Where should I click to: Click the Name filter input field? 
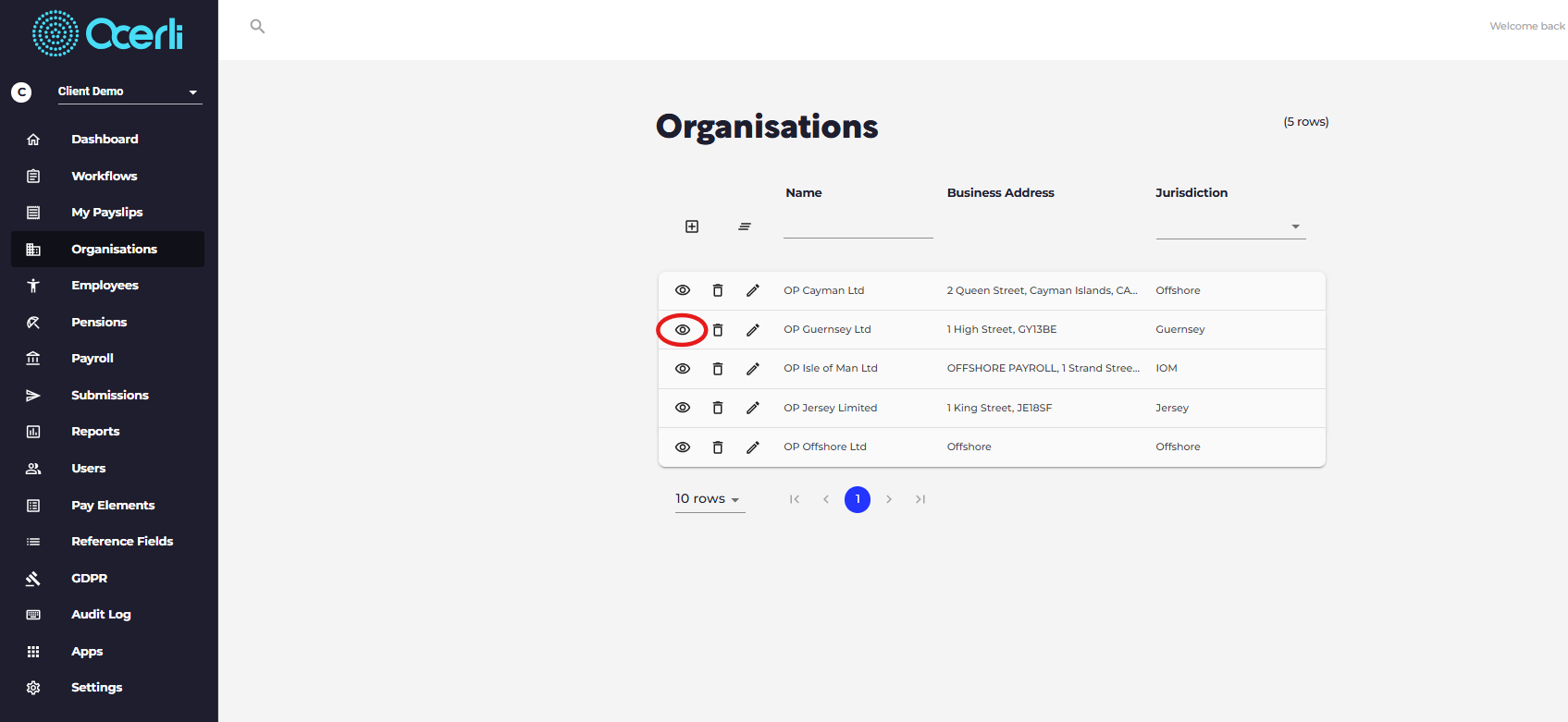click(858, 226)
